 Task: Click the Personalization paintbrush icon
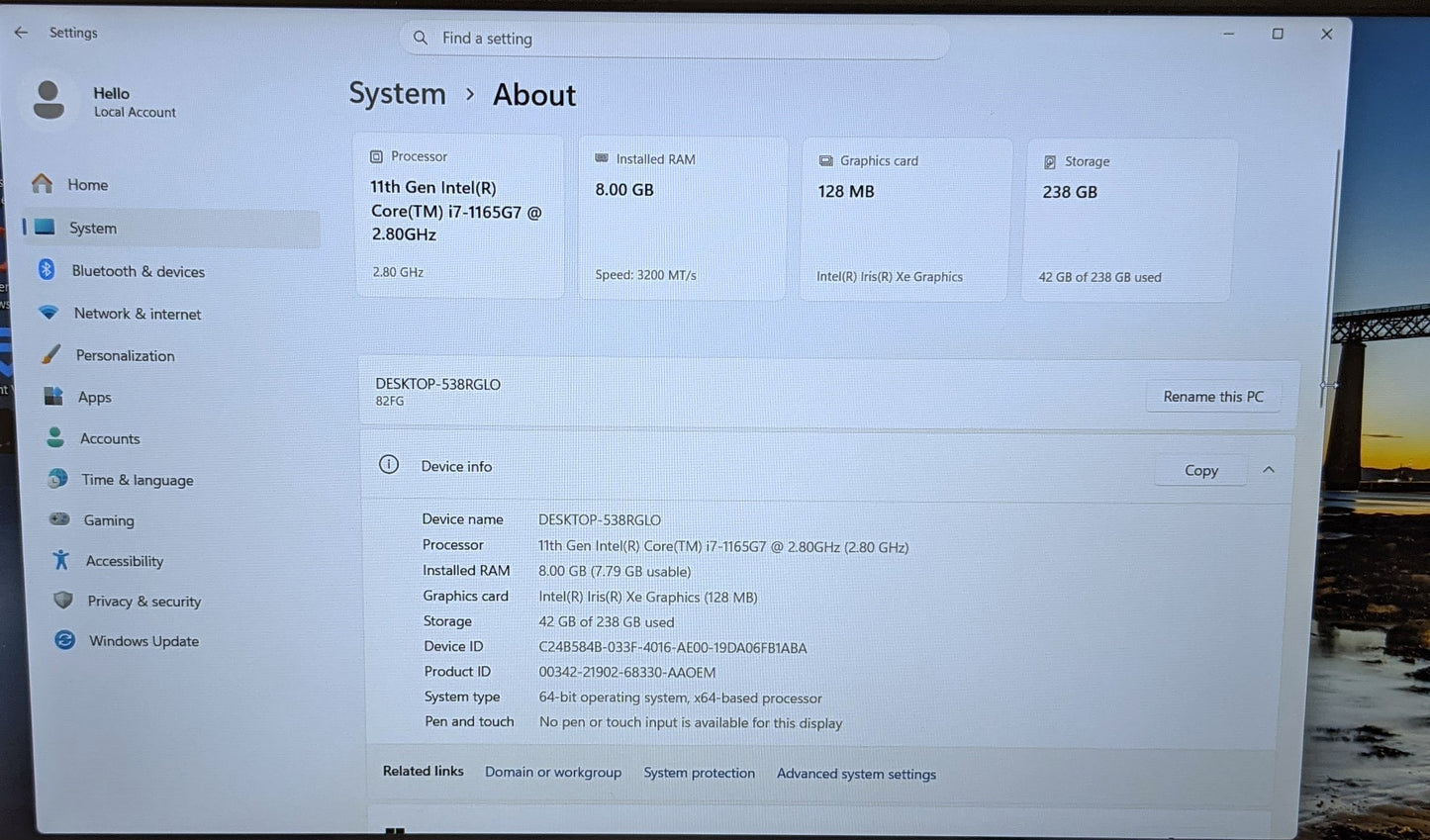pos(50,354)
